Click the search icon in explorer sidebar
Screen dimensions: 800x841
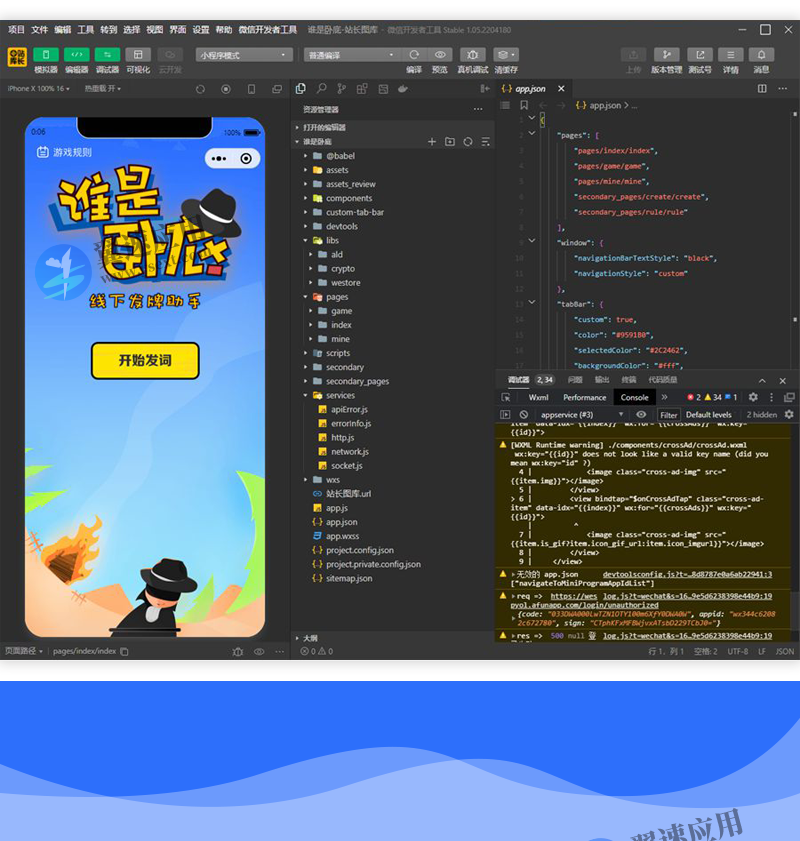tap(322, 89)
